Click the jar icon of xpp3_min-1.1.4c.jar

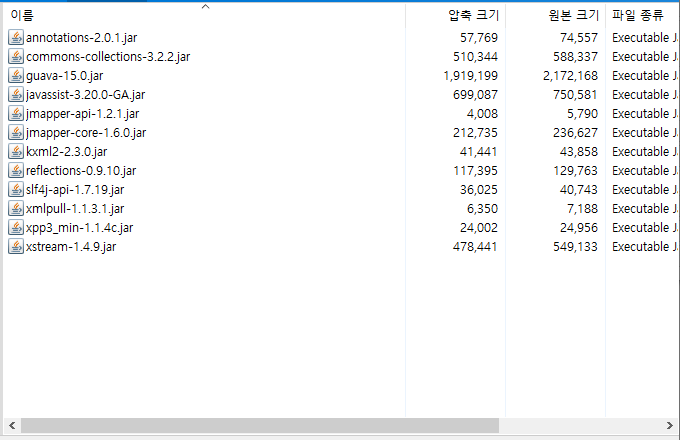pyautogui.click(x=16, y=228)
